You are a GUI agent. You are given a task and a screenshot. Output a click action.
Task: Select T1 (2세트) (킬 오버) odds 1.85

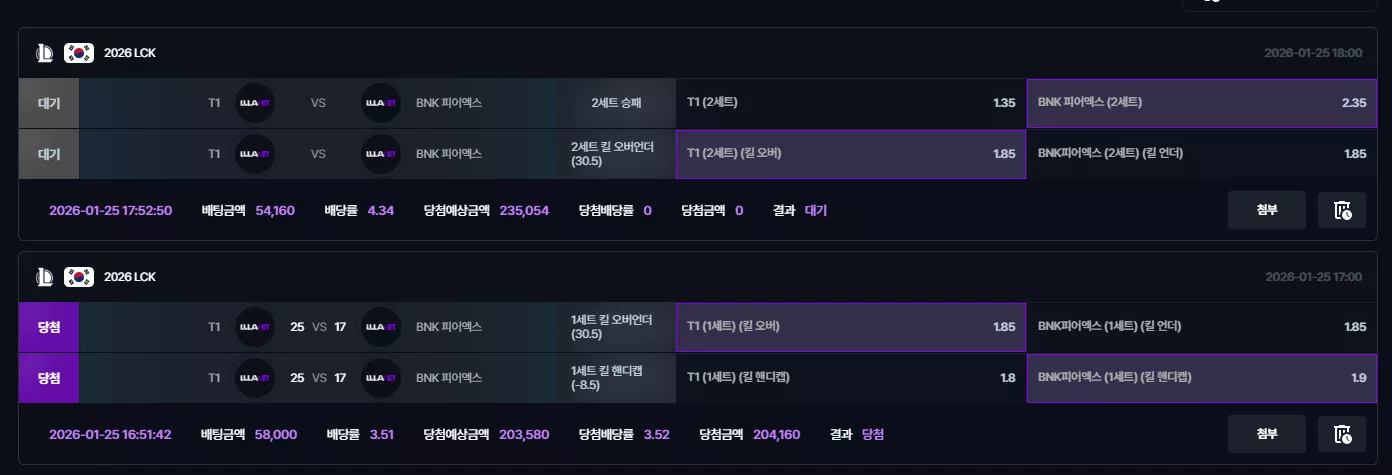pos(851,154)
